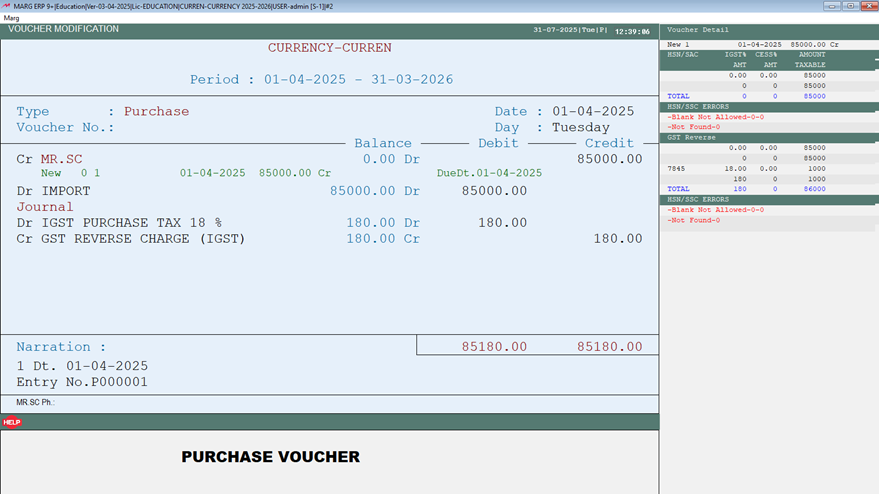The image size is (879, 494).
Task: Select the MR.SC credit ledger entry
Action: click(x=62, y=159)
